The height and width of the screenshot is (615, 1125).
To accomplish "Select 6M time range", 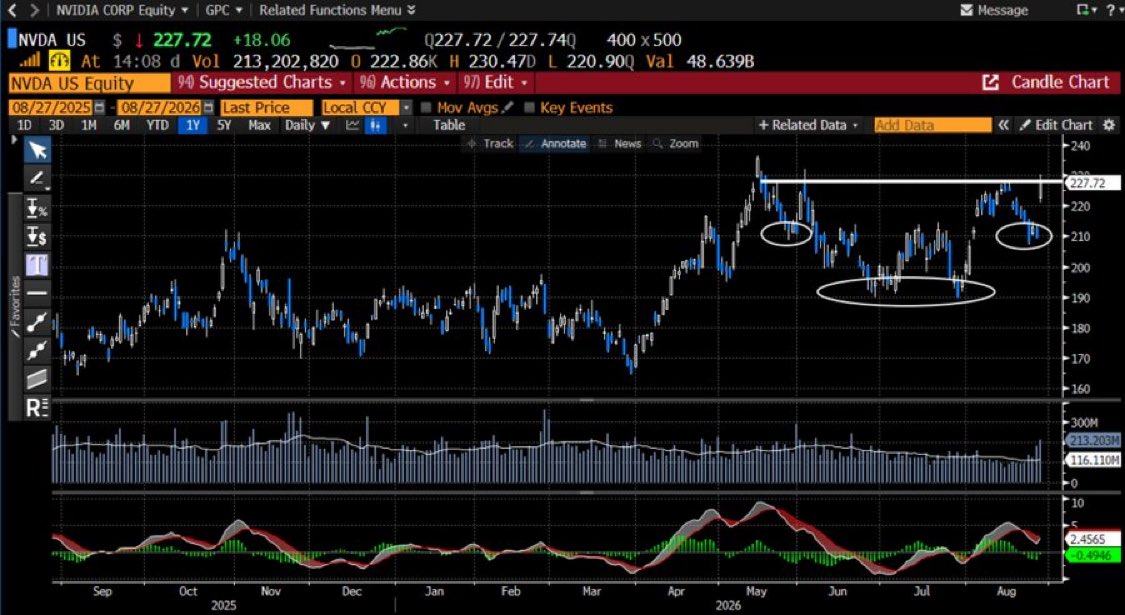I will [x=121, y=126].
